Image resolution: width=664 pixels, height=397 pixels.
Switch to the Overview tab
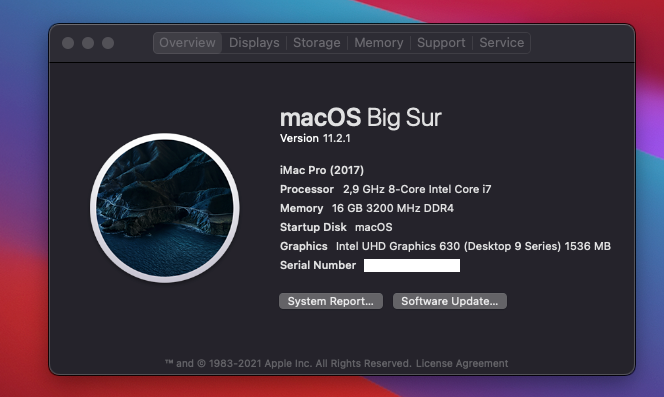point(187,43)
